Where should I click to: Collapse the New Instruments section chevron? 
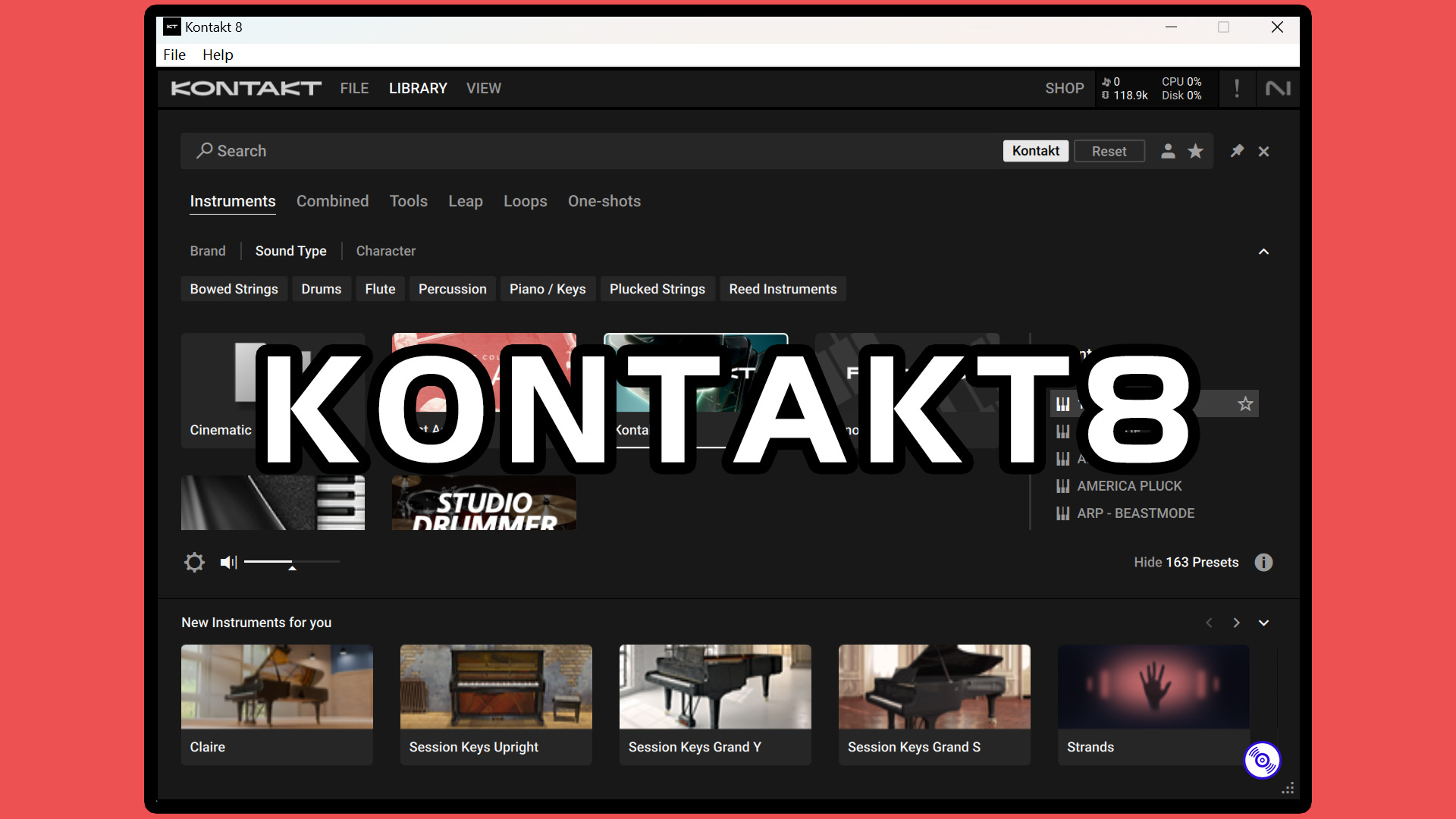pos(1263,623)
